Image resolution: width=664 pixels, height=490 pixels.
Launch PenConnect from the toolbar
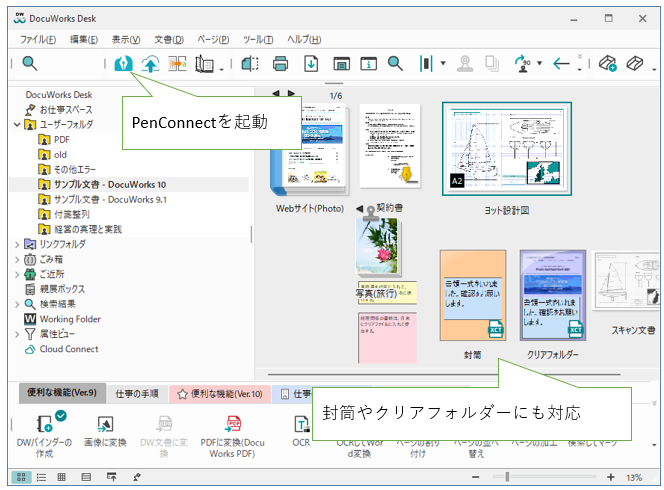(x=123, y=64)
